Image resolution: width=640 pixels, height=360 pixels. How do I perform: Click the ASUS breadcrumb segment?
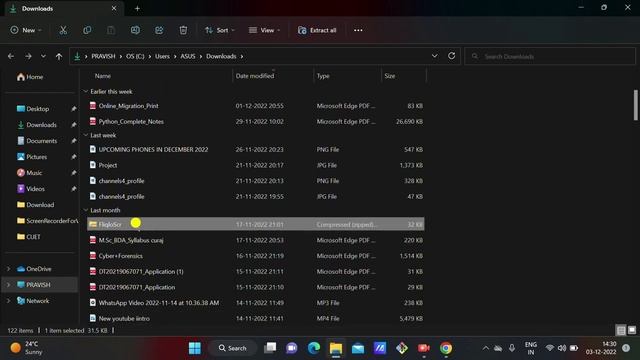click(x=188, y=56)
